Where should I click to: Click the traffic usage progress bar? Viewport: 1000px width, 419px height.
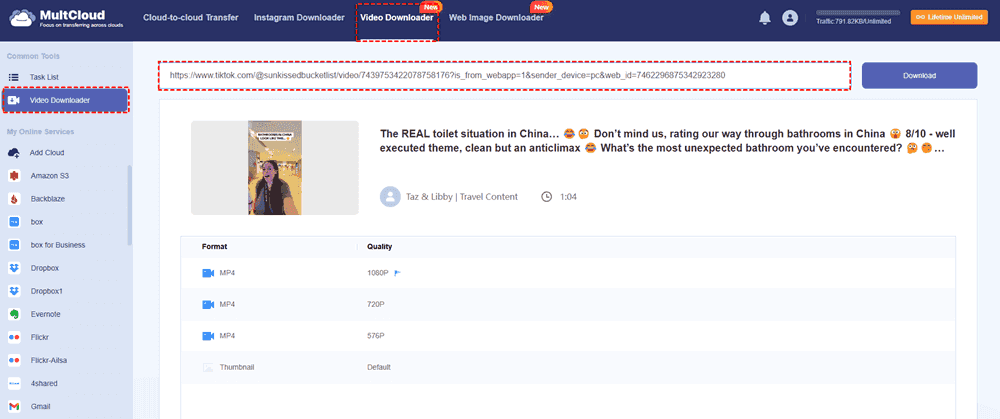coord(858,12)
